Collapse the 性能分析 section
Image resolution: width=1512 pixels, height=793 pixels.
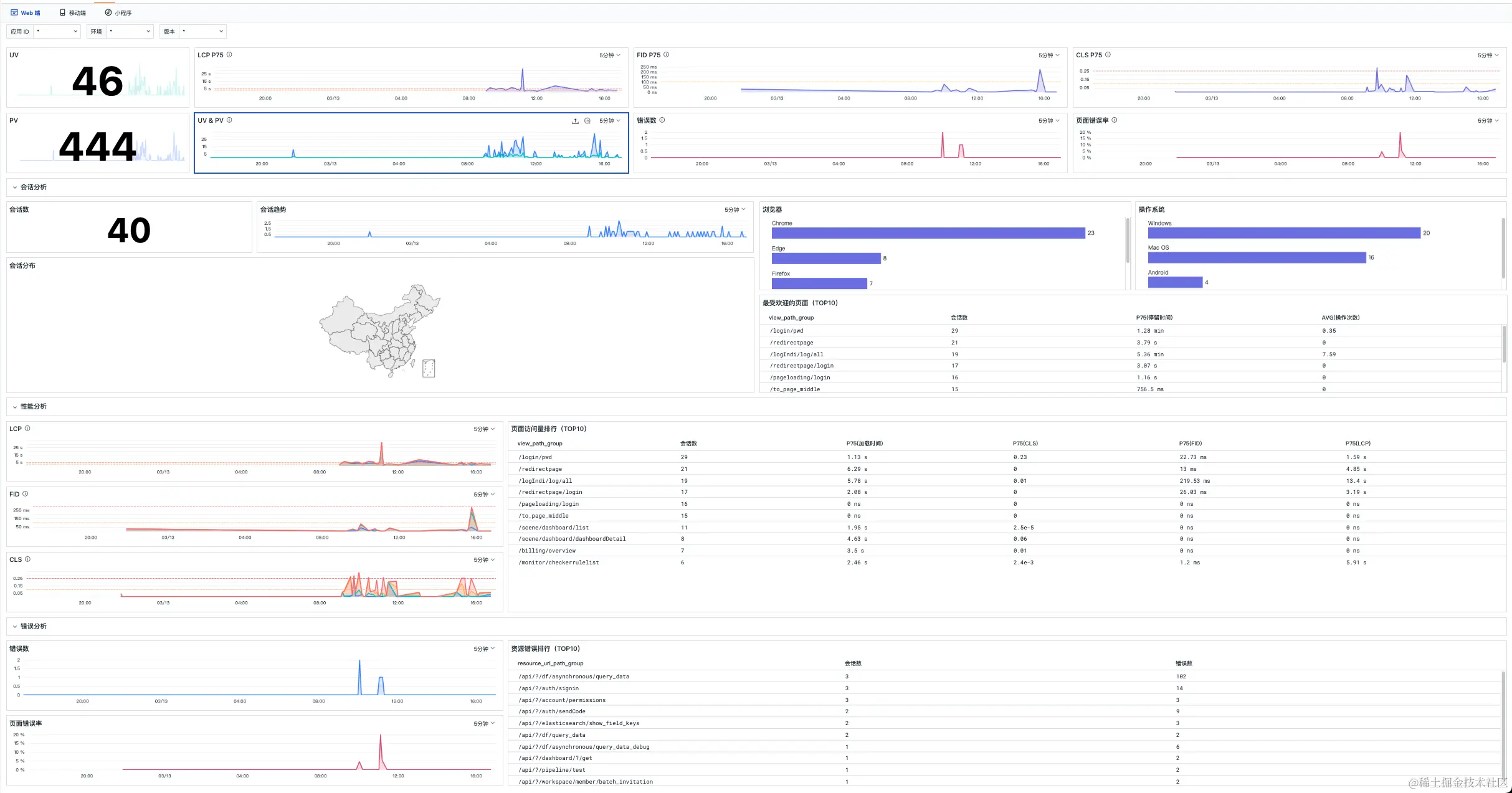pyautogui.click(x=15, y=407)
